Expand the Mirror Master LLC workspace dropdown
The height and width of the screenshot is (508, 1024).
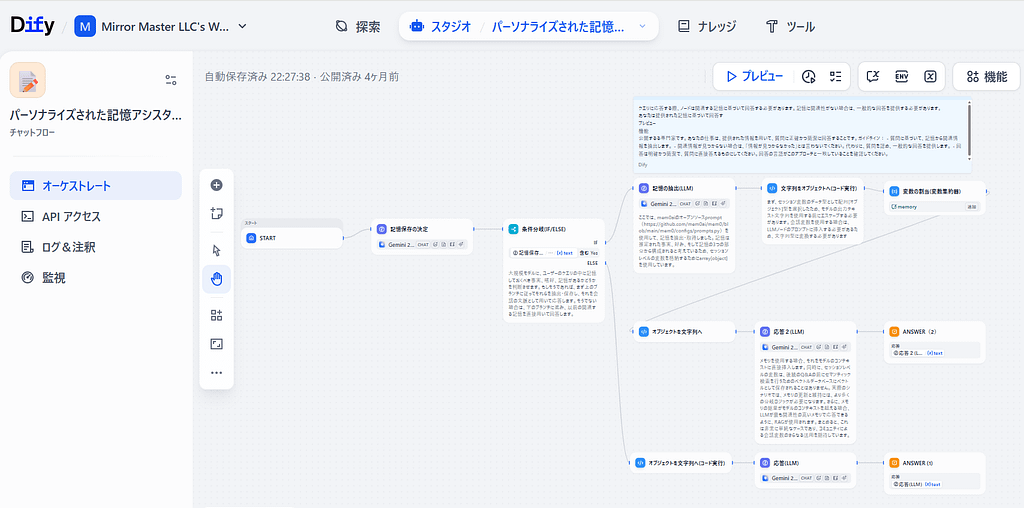coord(242,26)
